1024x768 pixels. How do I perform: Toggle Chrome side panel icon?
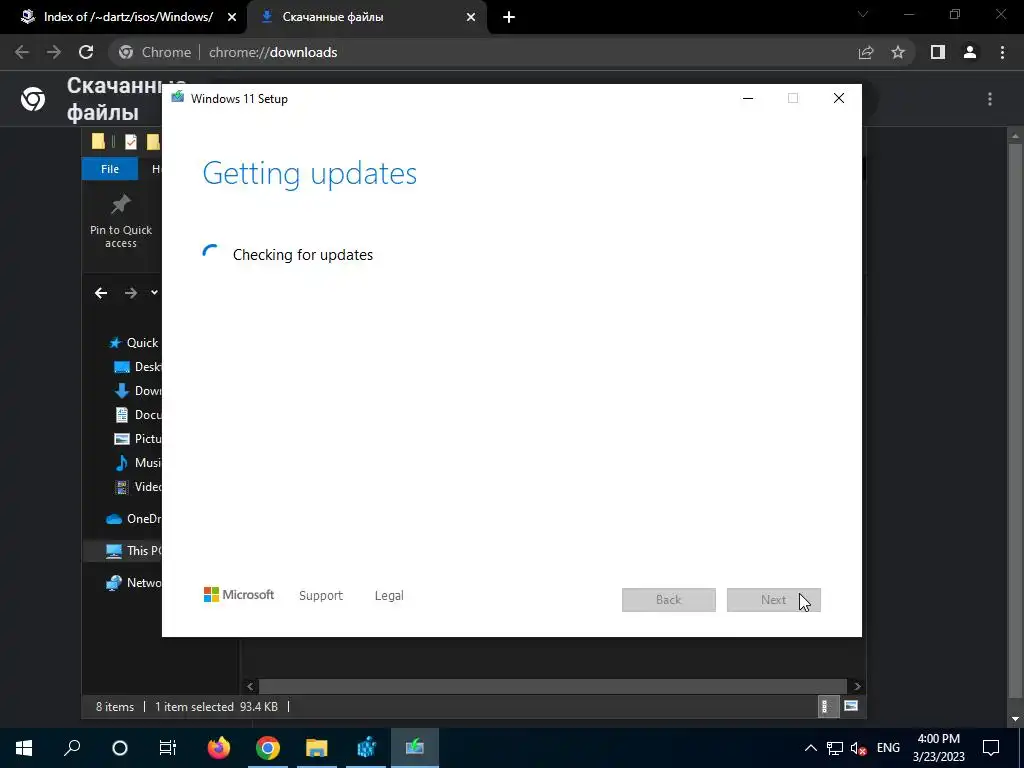[x=938, y=52]
